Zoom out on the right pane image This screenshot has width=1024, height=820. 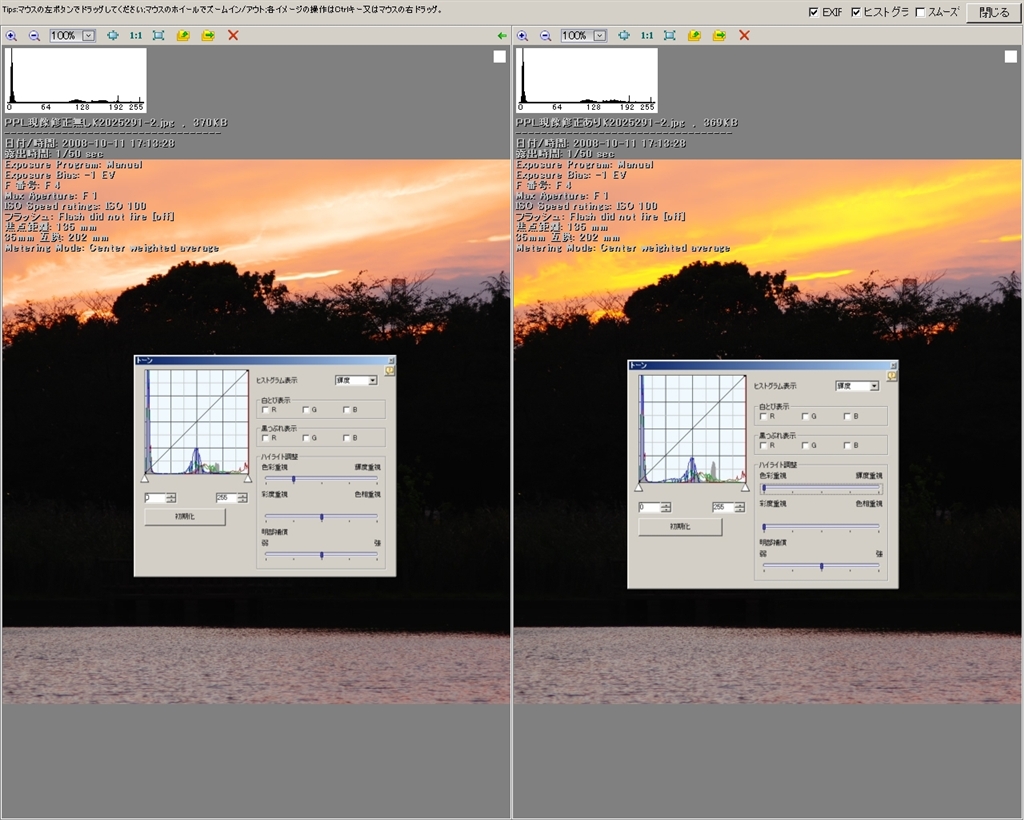tap(546, 36)
